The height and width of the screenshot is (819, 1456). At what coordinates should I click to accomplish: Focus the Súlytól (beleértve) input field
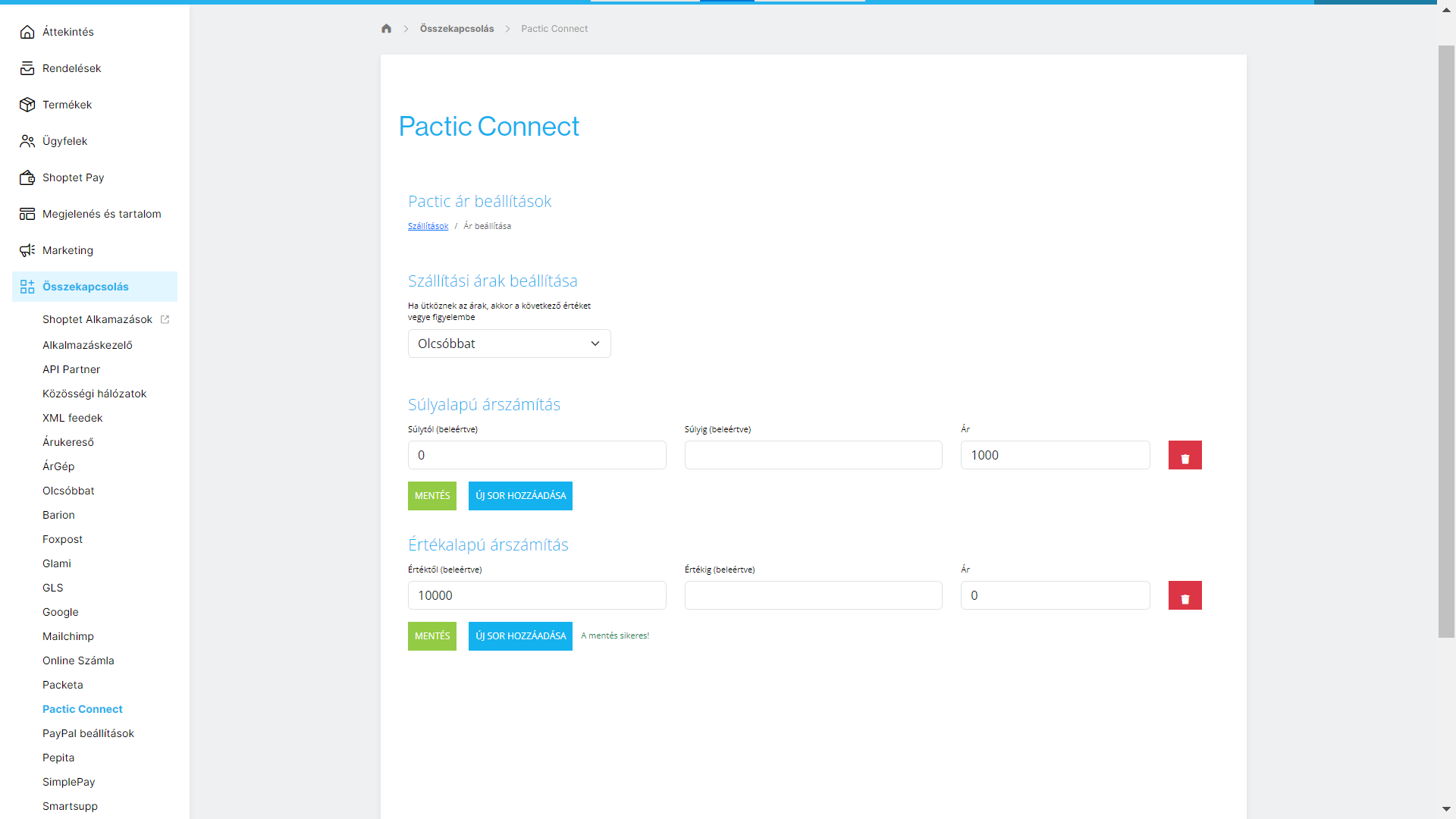tap(537, 455)
